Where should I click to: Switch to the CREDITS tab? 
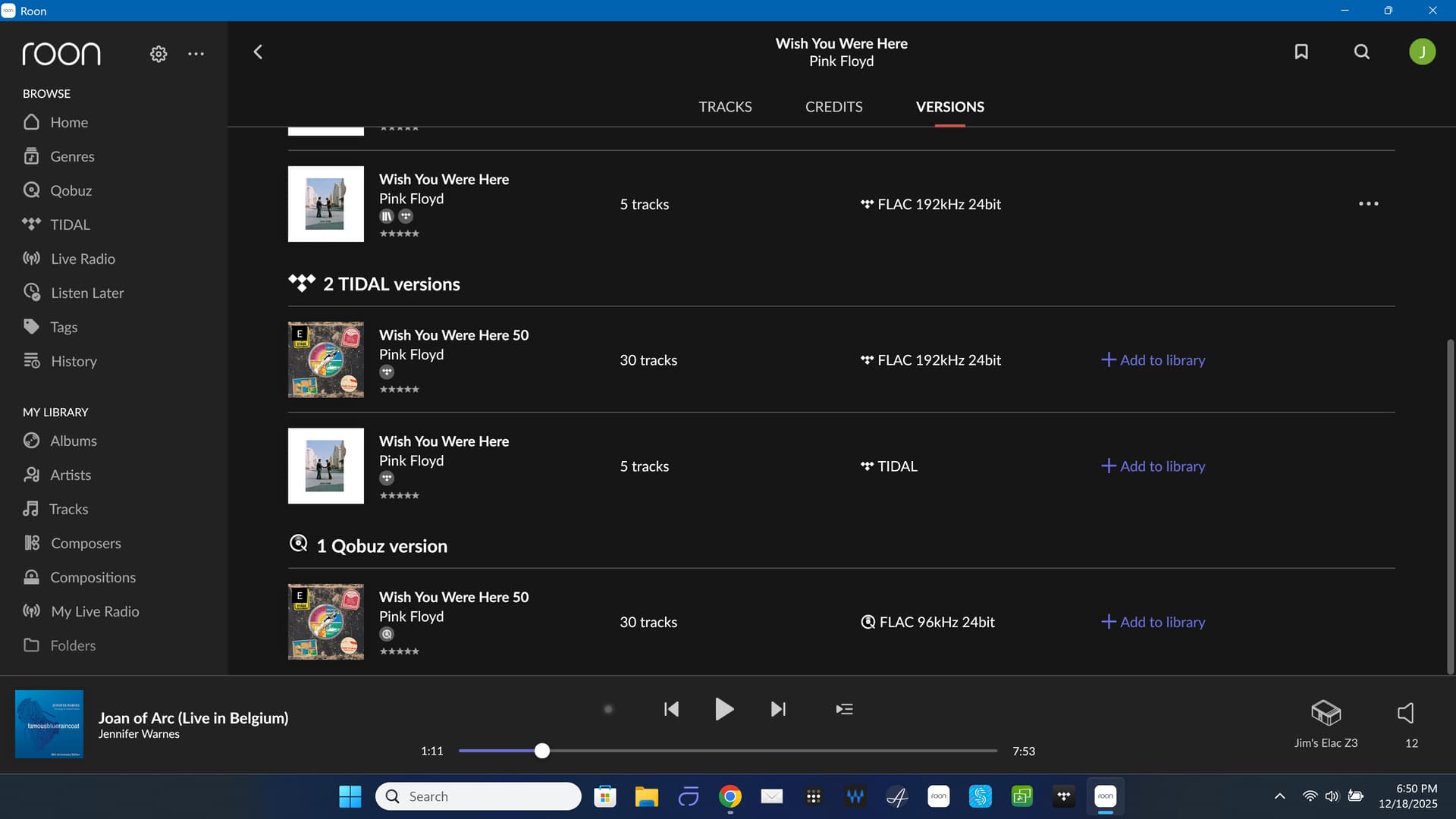[x=833, y=107]
